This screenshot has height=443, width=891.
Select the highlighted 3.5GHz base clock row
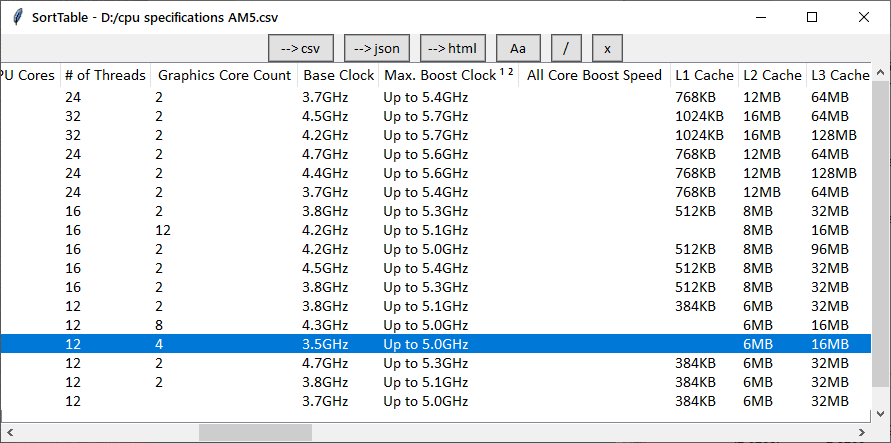[325, 344]
